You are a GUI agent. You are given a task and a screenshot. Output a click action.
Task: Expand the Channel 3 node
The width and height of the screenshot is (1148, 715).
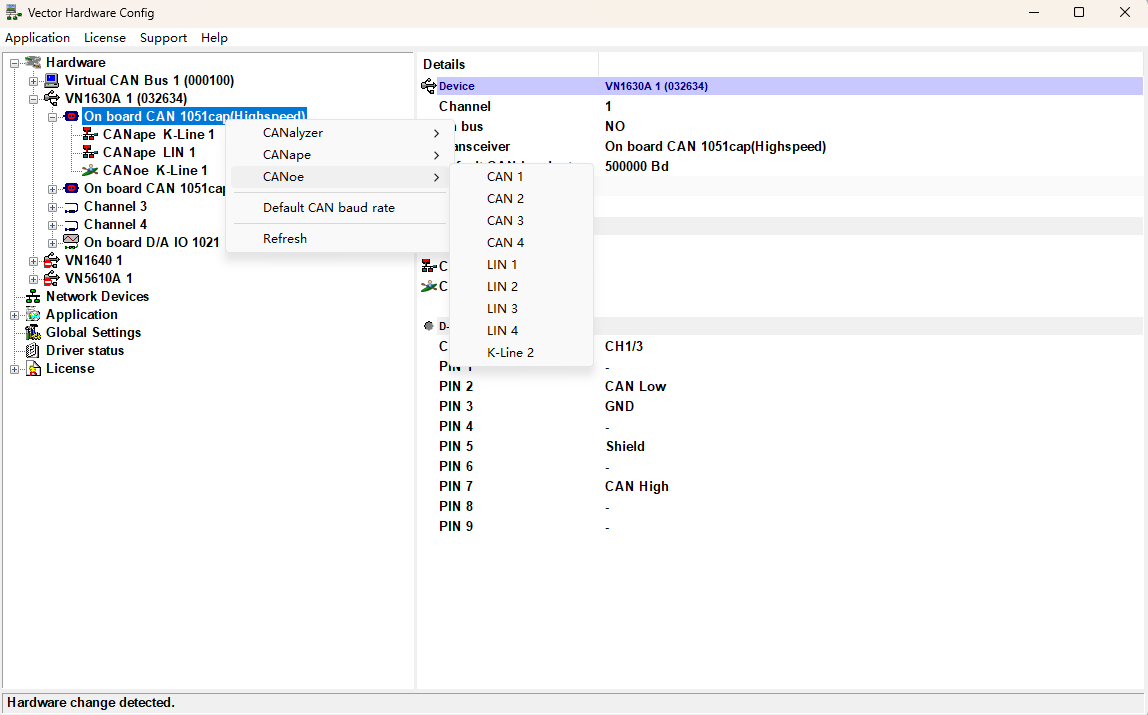coord(52,207)
